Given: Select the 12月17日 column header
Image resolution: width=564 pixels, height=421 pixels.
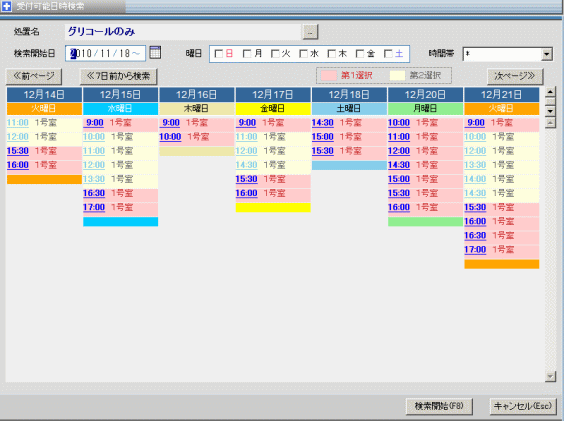Looking at the screenshot, I should (273, 95).
